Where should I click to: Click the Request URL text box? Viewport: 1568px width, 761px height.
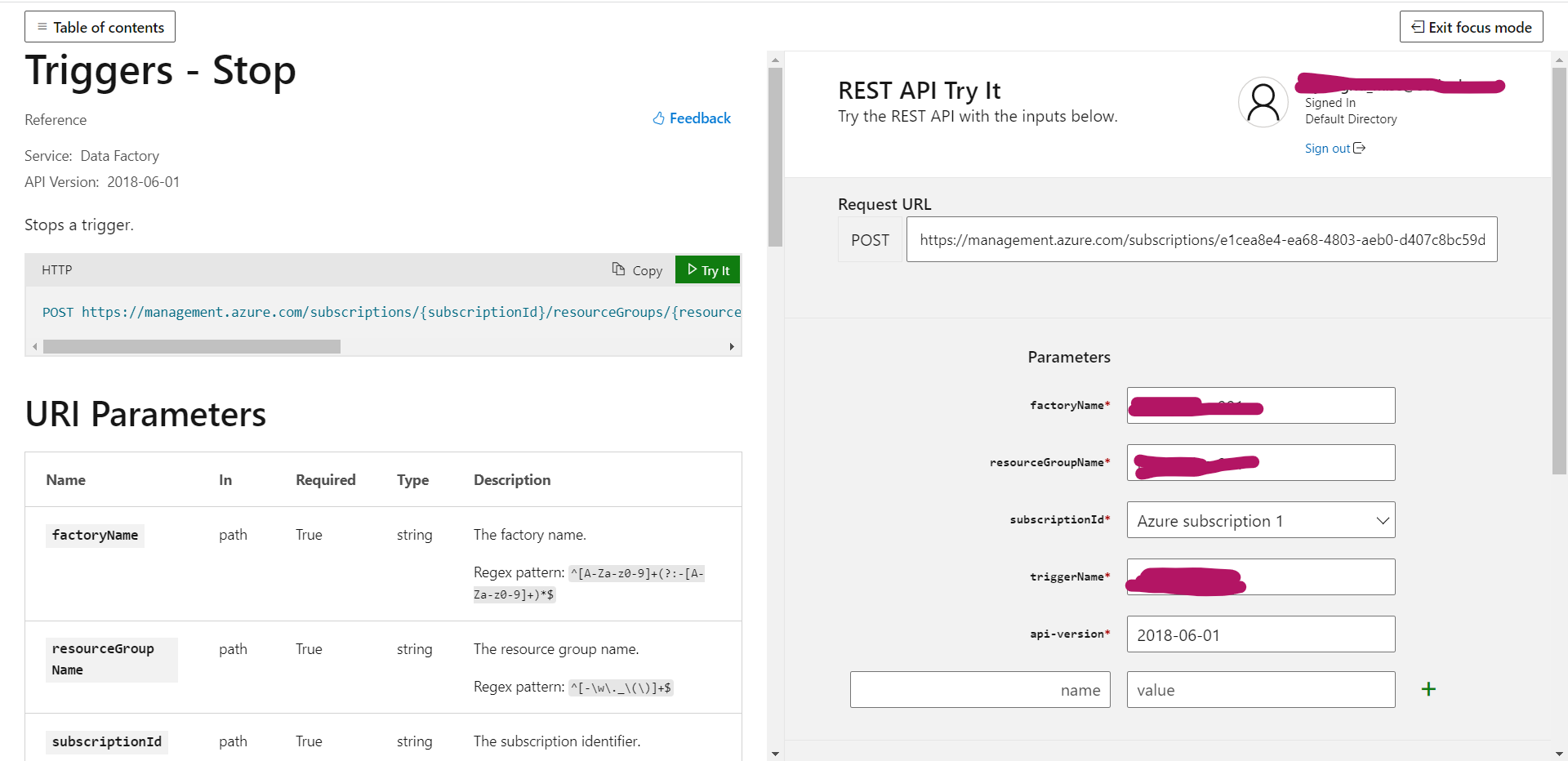click(1201, 239)
